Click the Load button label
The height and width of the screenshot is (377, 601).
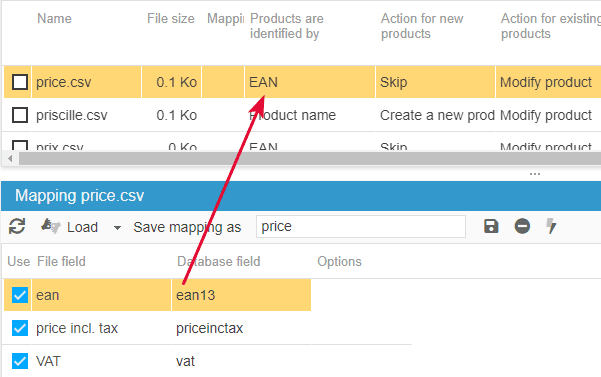(82, 227)
